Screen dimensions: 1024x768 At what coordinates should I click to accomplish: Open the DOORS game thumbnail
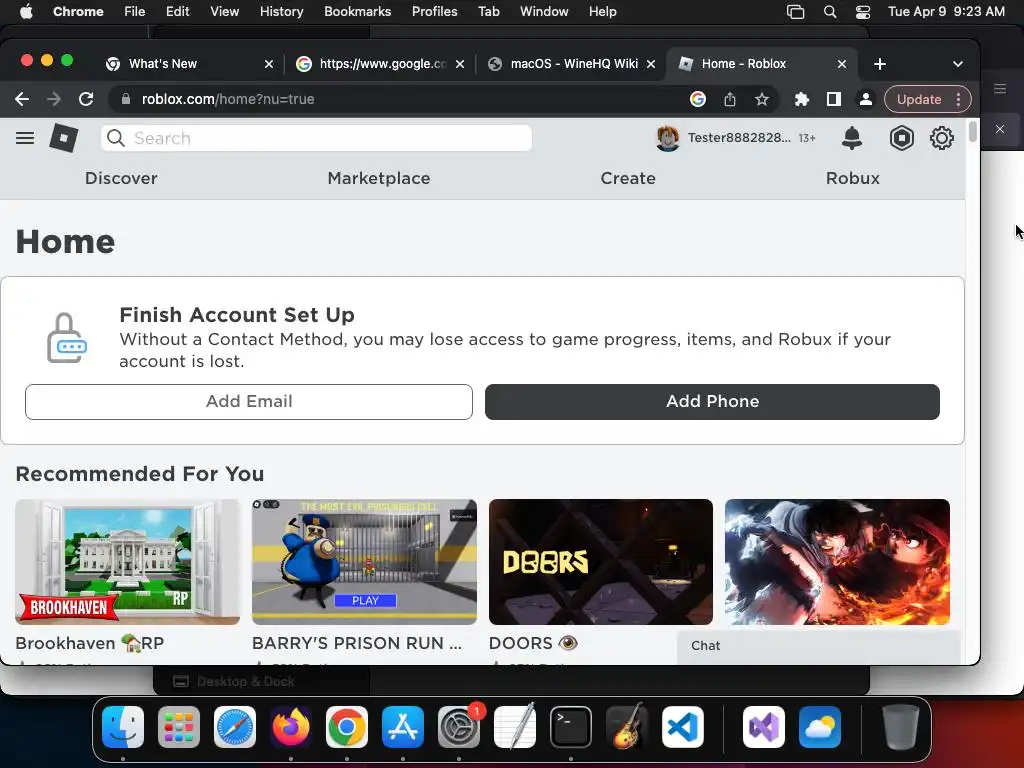(600, 562)
